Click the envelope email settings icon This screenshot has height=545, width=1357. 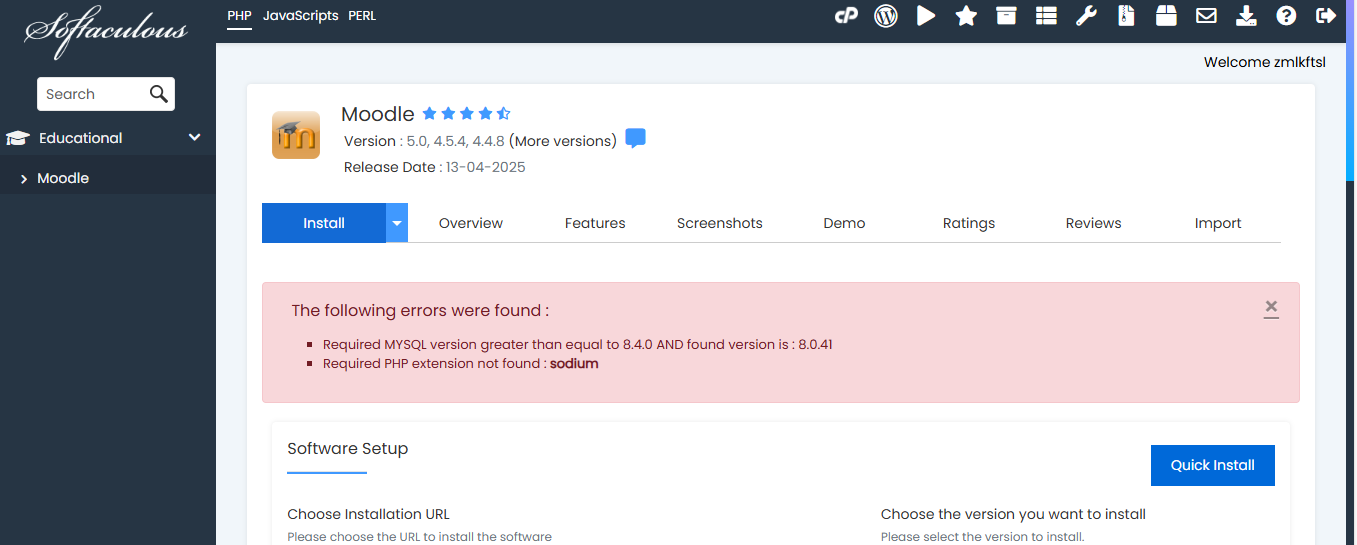1206,15
